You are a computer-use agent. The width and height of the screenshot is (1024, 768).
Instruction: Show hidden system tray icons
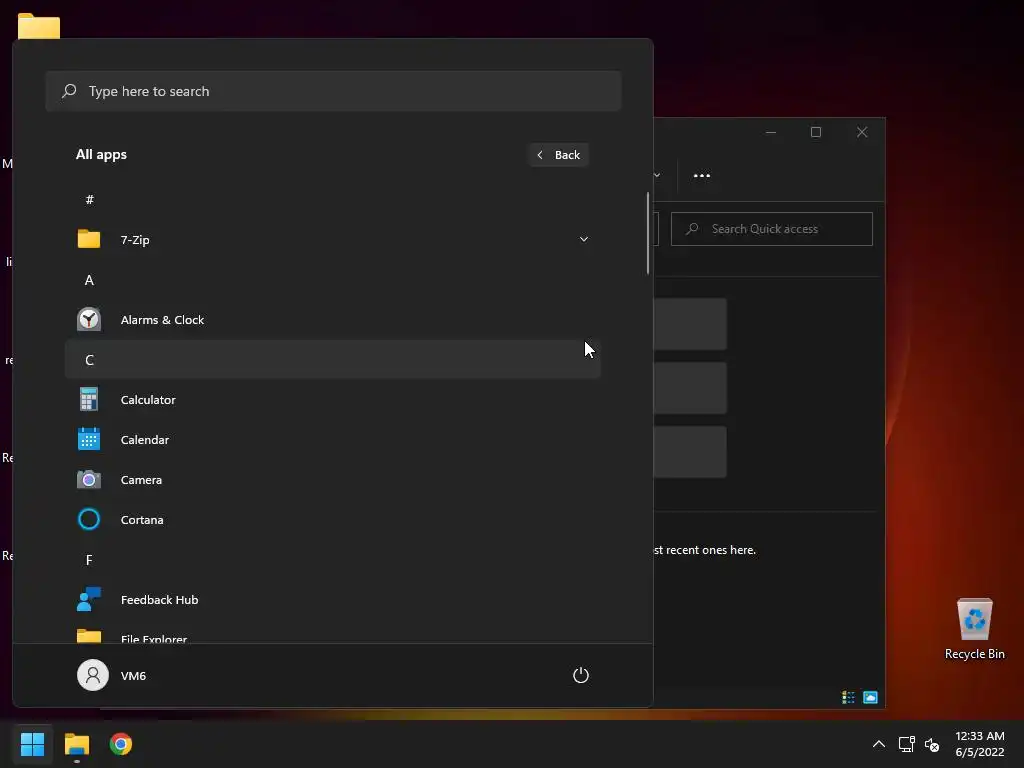[879, 744]
